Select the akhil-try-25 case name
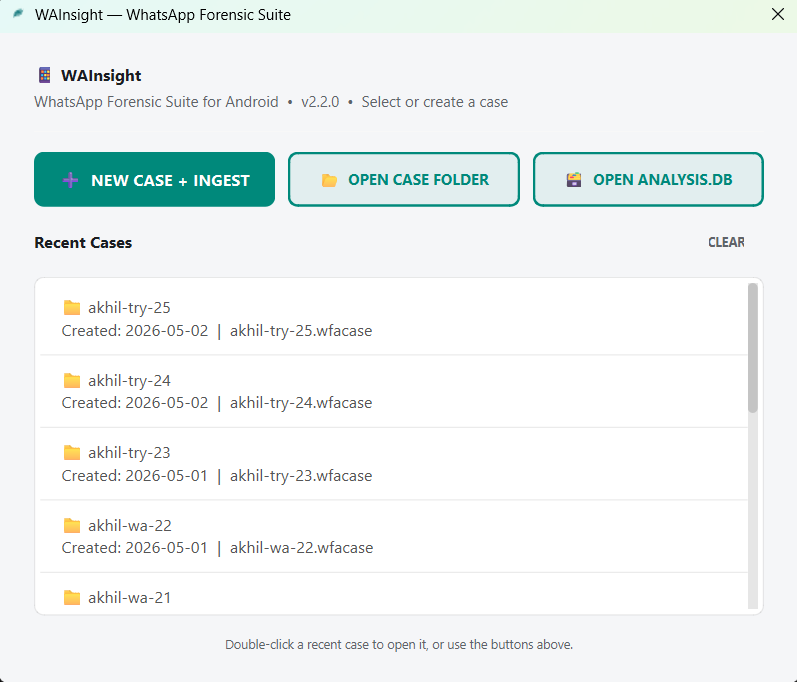Screen dimensions: 797x682 [129, 307]
